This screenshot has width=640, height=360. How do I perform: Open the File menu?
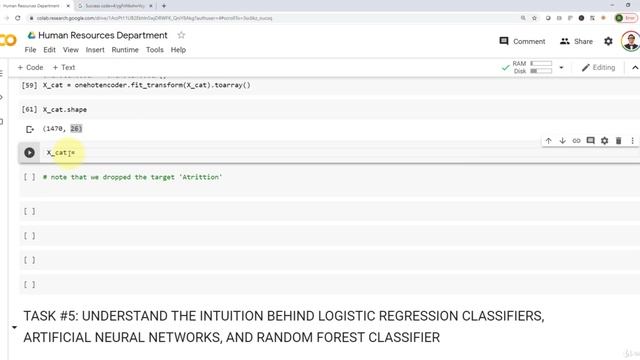click(x=30, y=50)
